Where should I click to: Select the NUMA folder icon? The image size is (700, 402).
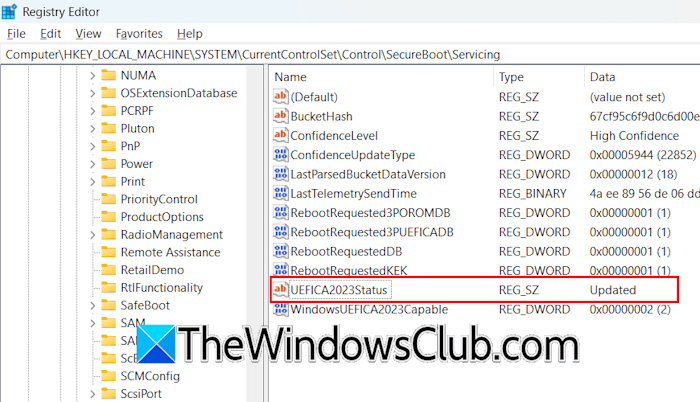(x=108, y=75)
